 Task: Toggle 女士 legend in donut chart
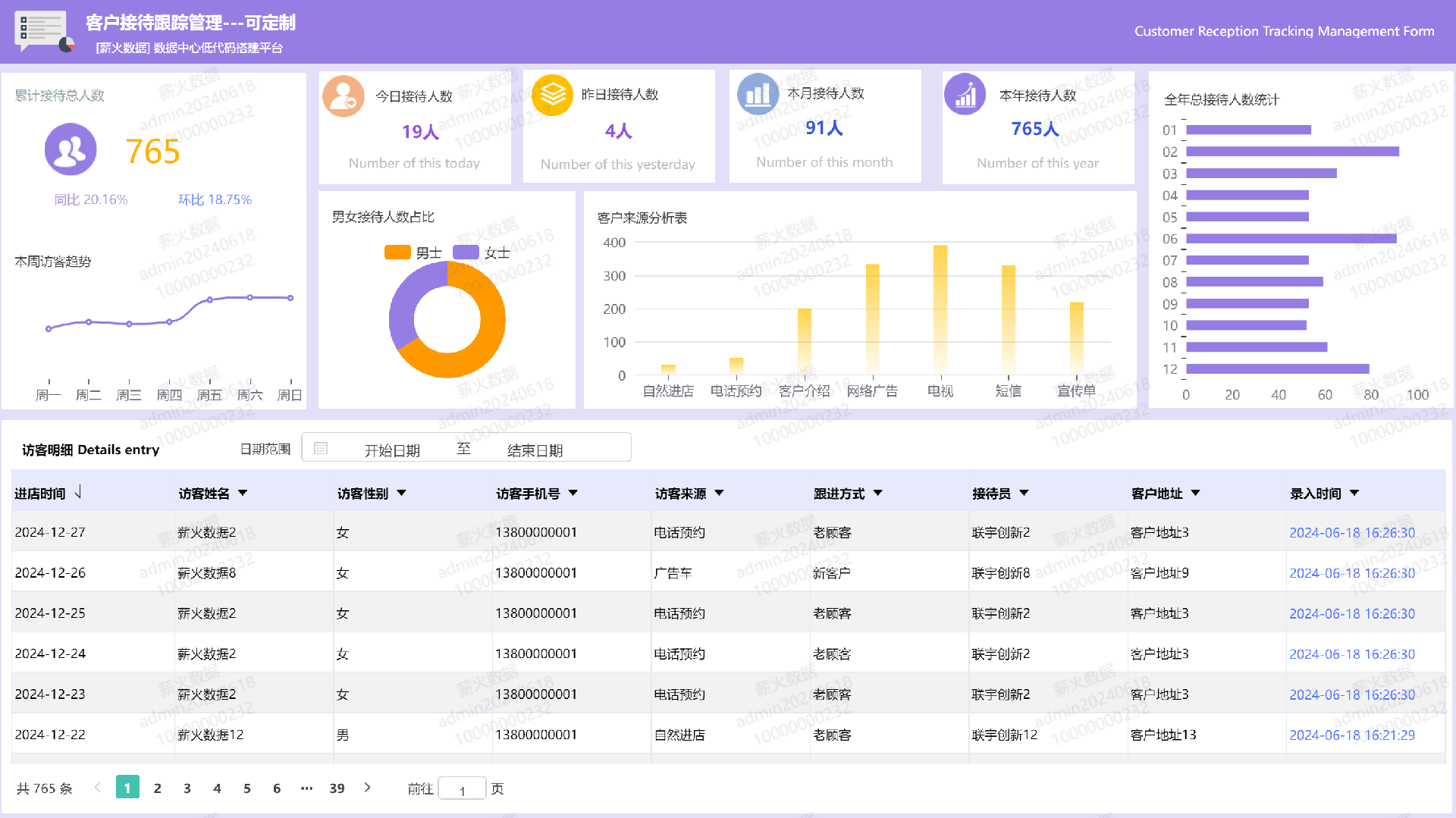482,252
